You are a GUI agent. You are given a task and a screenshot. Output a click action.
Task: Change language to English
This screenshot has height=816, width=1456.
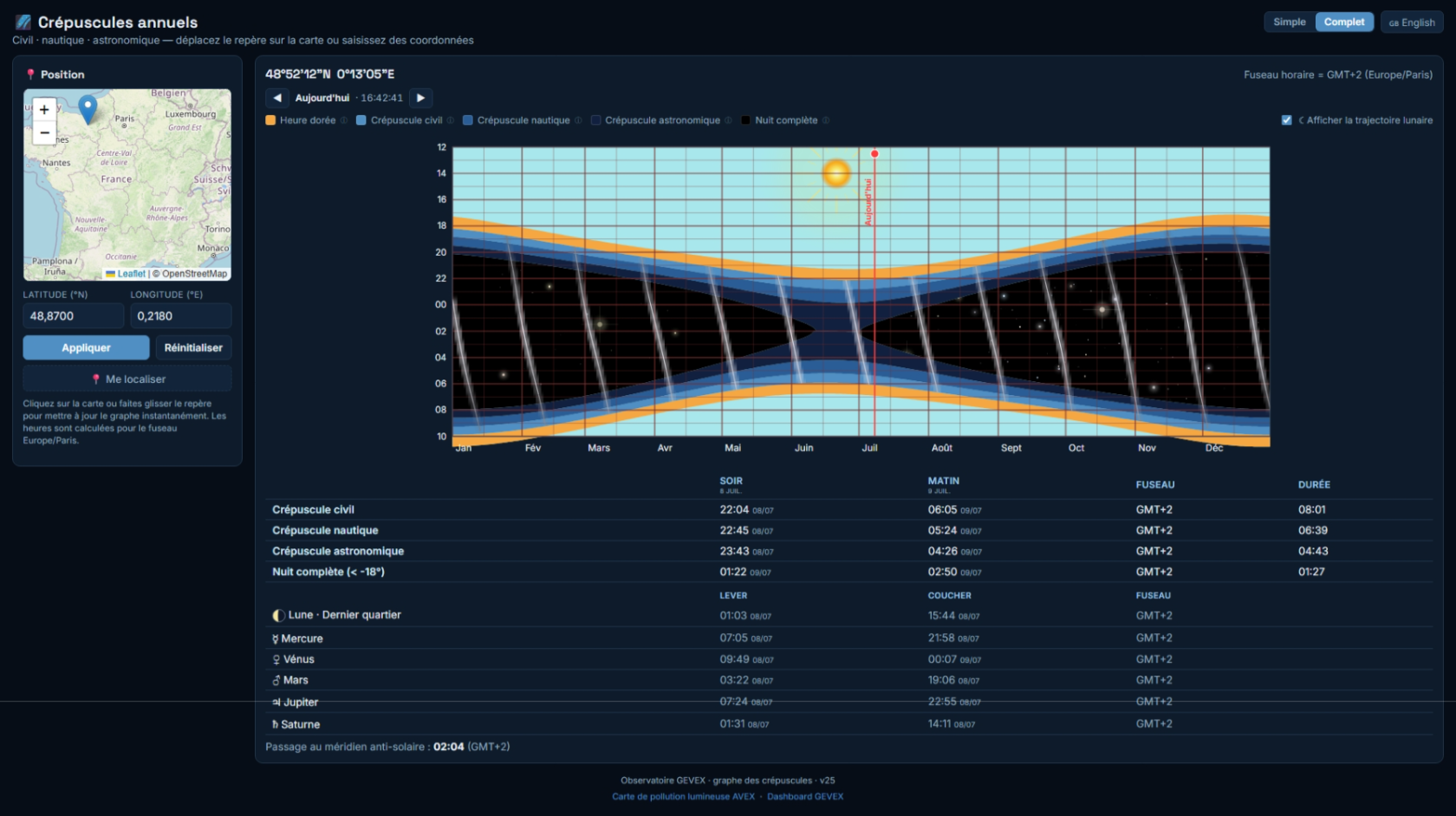1412,23
